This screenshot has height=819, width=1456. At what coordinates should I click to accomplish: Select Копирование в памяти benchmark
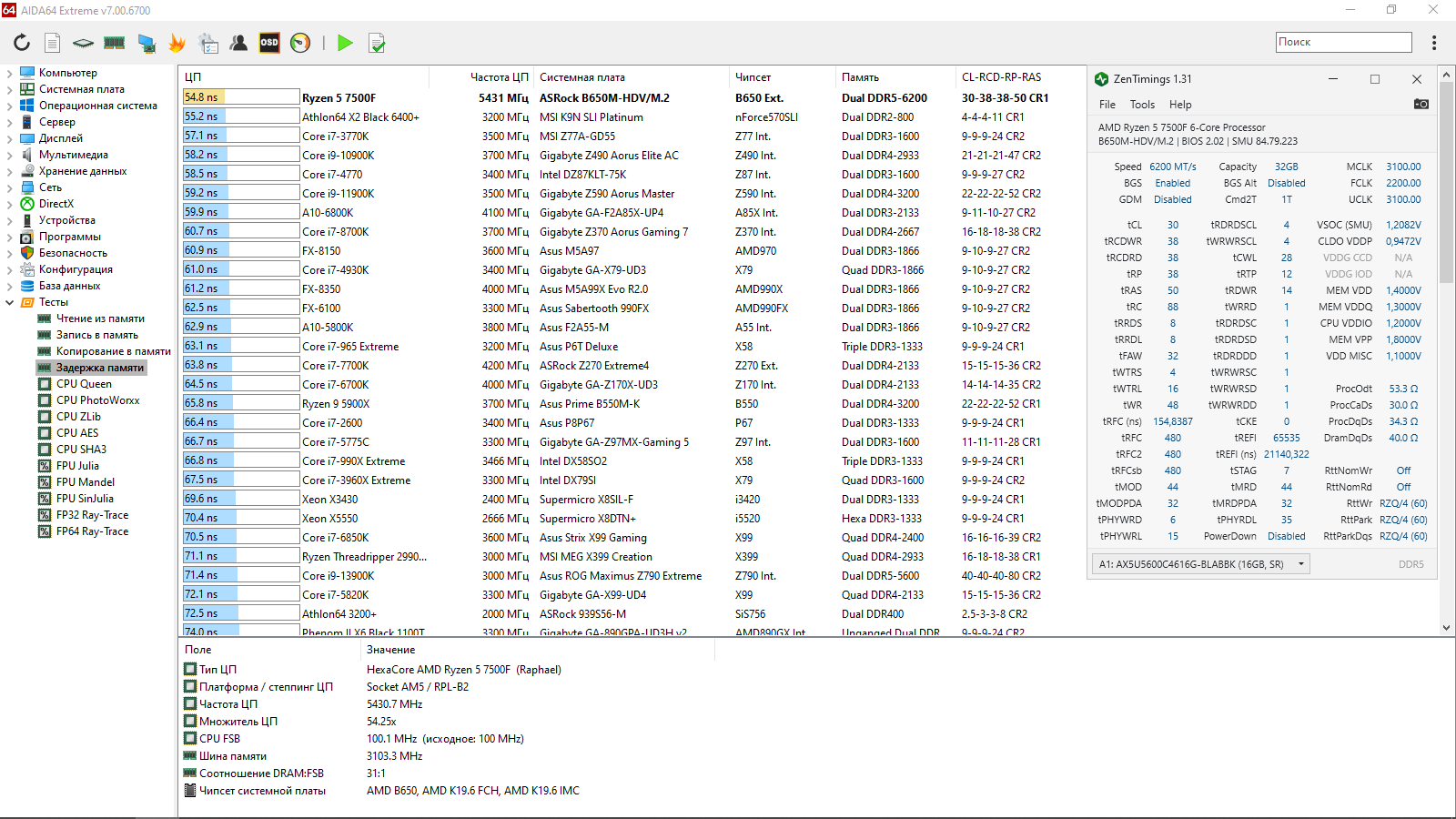[x=113, y=351]
